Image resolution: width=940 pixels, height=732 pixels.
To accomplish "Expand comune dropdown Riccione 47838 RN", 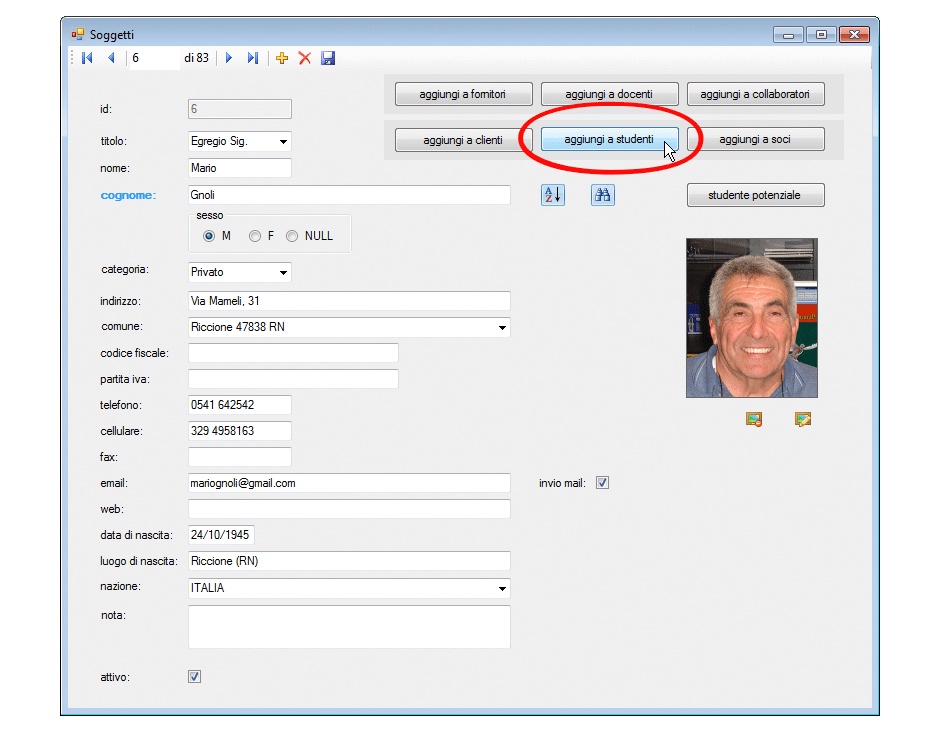I will (349, 327).
